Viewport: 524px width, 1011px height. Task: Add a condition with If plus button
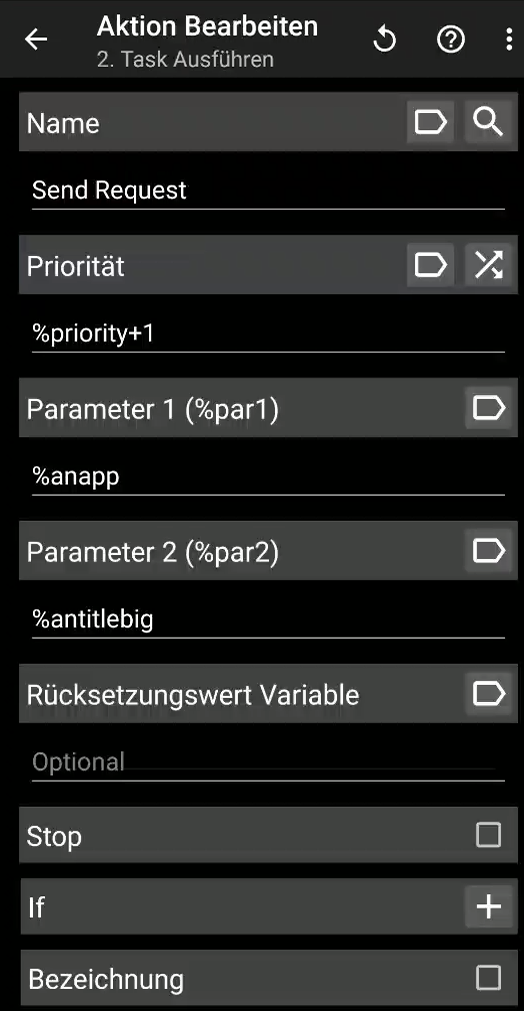(489, 907)
